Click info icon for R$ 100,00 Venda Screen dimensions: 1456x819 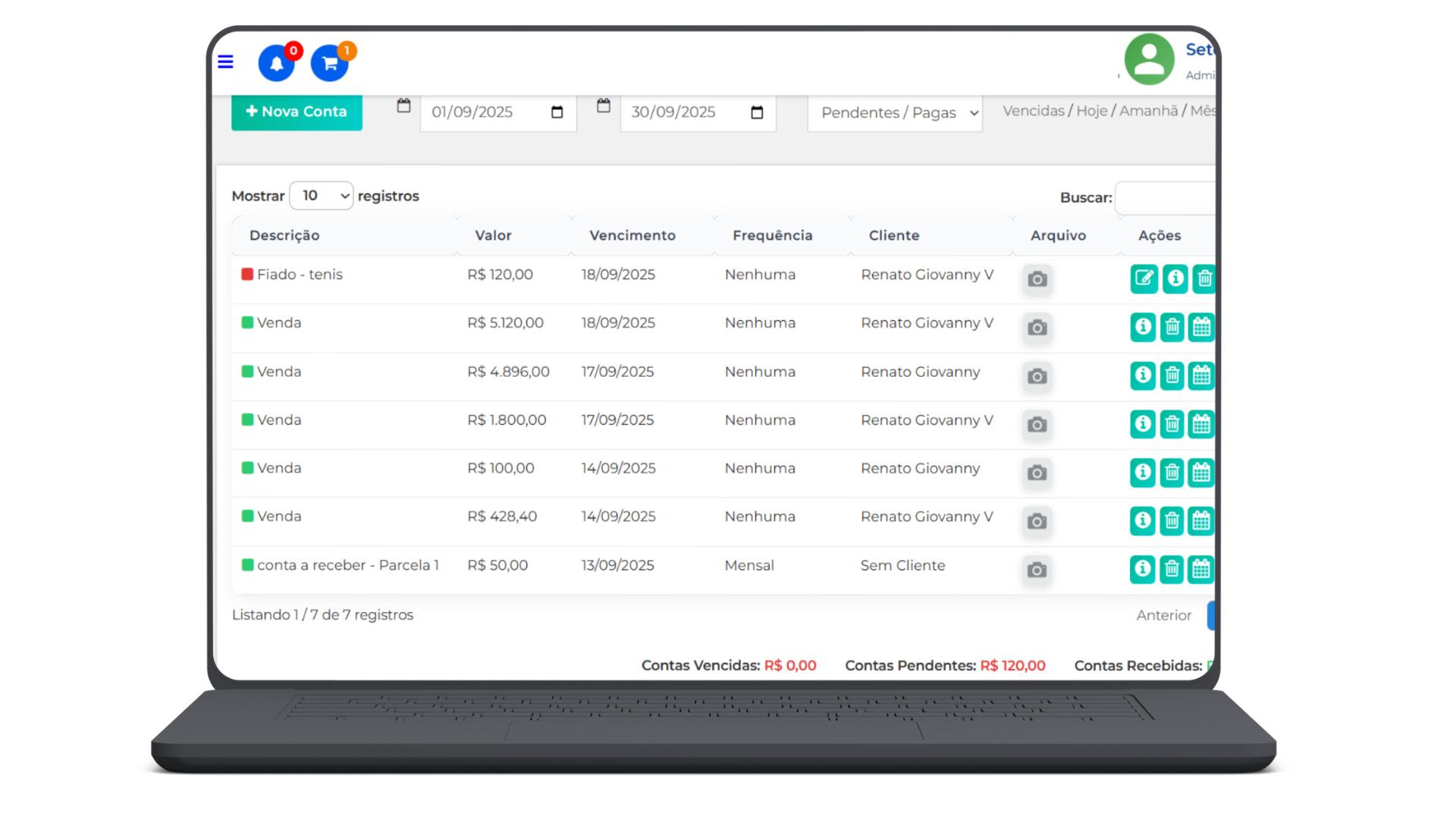coord(1143,473)
